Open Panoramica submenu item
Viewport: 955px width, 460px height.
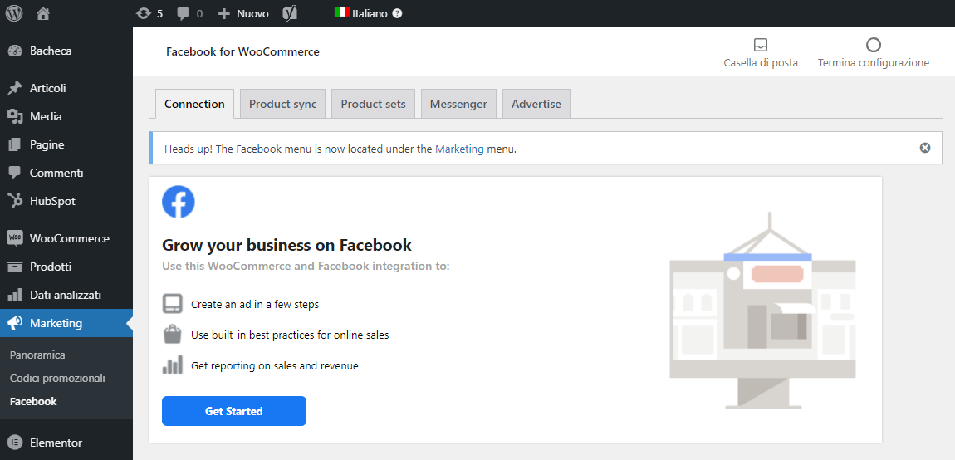(37, 355)
